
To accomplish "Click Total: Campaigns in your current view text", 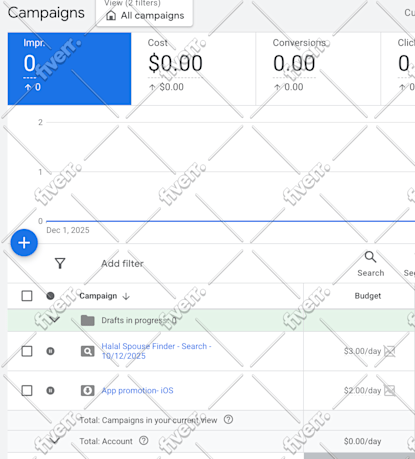I will (x=148, y=420).
